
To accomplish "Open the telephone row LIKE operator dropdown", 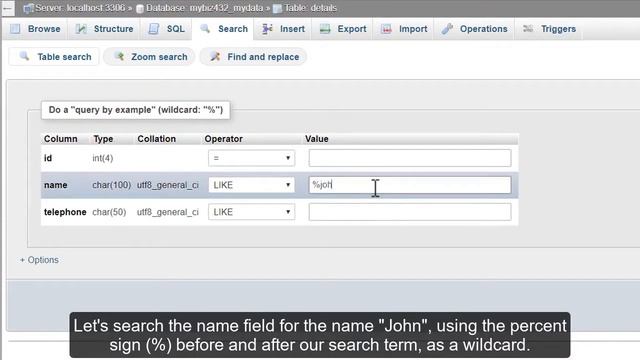I will [x=251, y=212].
